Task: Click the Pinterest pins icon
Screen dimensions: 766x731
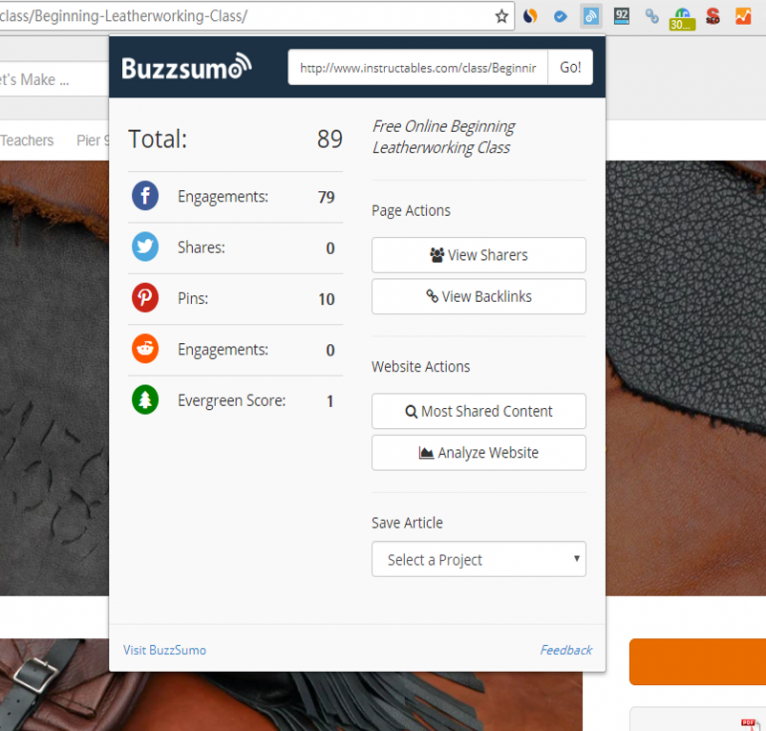Action: click(145, 299)
